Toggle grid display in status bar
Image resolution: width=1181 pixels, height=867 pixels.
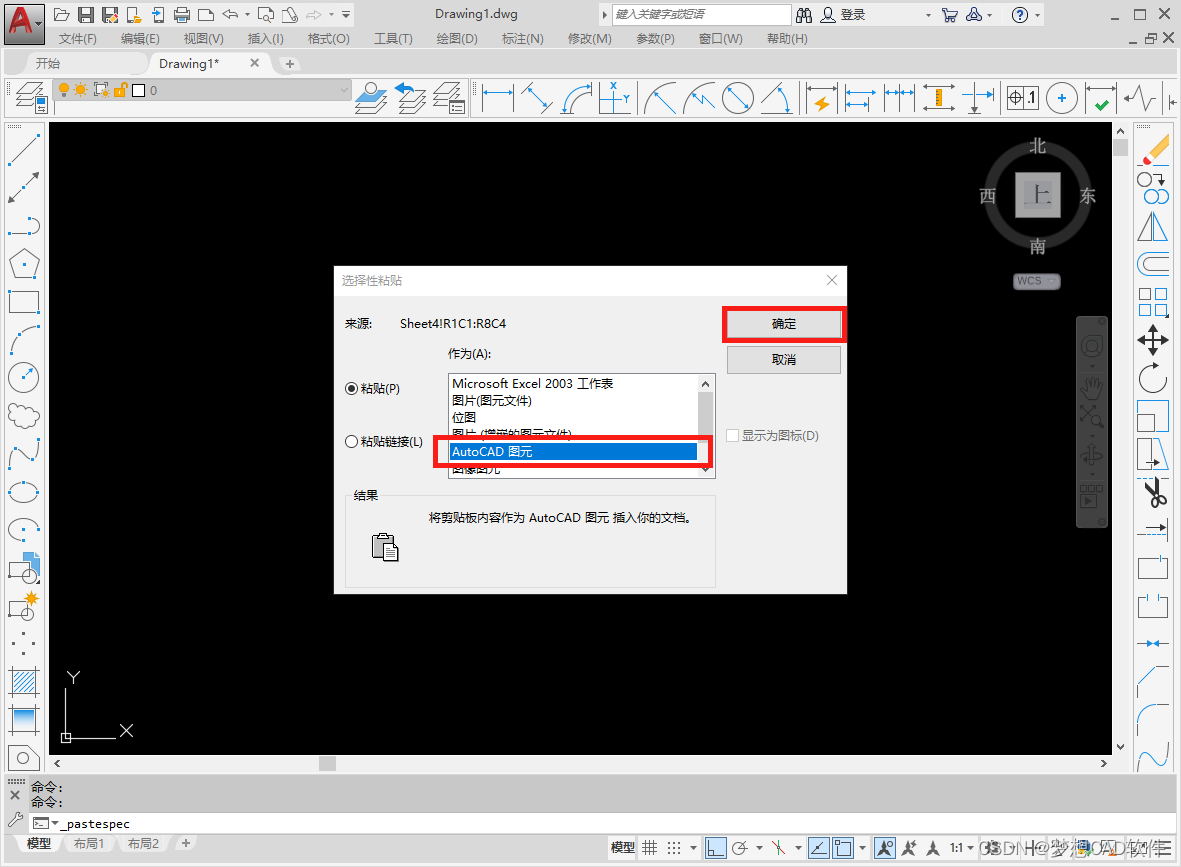click(649, 847)
